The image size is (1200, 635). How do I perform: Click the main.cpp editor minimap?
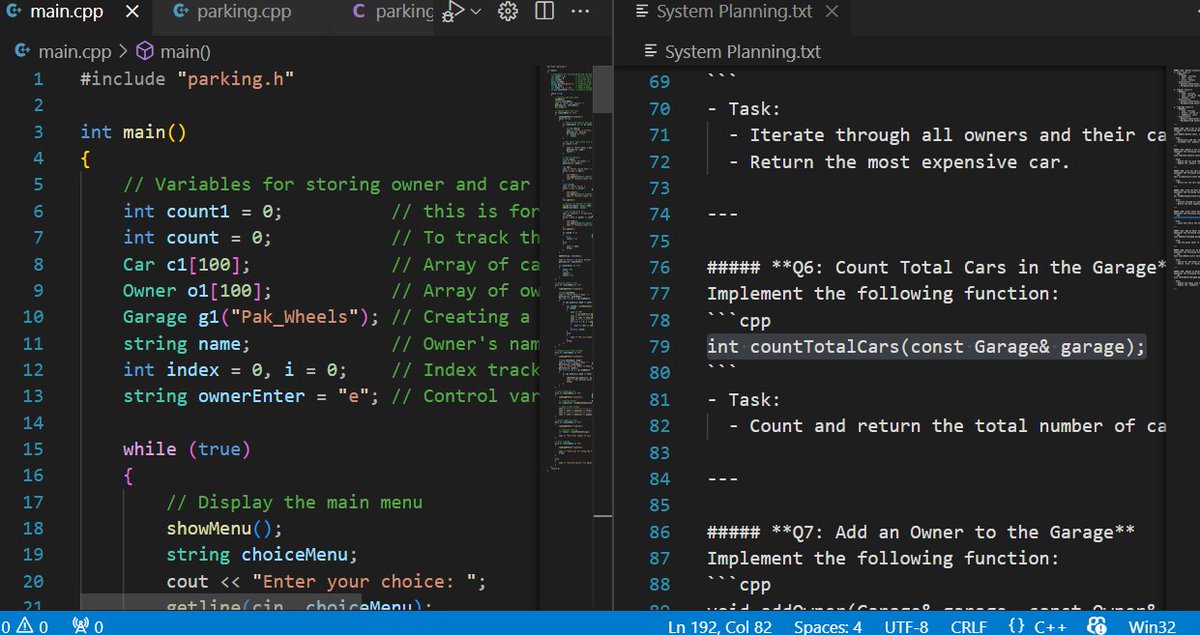point(570,270)
